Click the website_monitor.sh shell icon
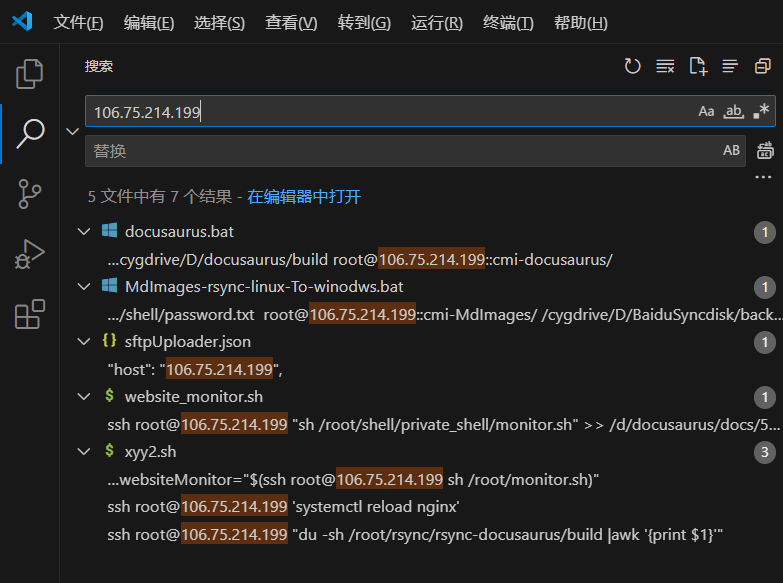The width and height of the screenshot is (783, 583). [x=109, y=396]
